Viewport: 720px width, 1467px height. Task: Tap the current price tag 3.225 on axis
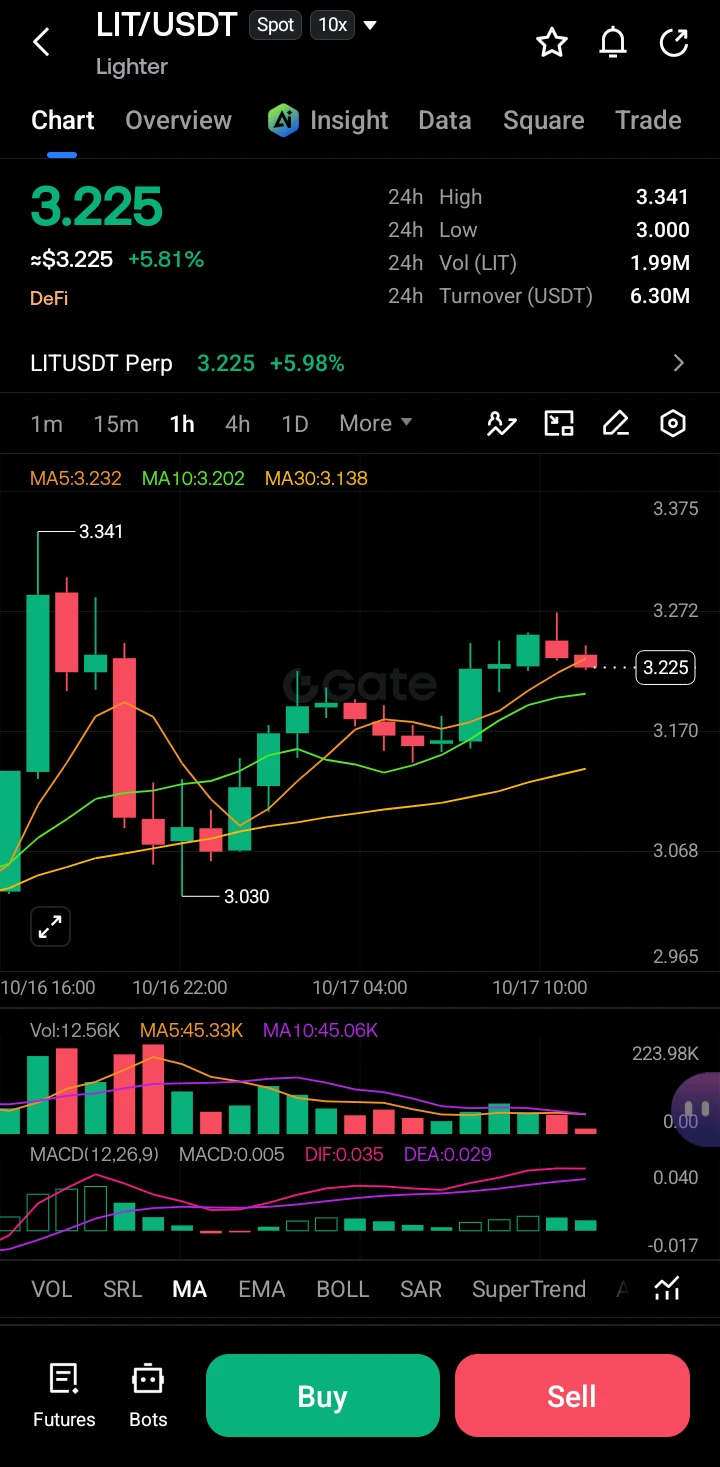click(x=666, y=667)
